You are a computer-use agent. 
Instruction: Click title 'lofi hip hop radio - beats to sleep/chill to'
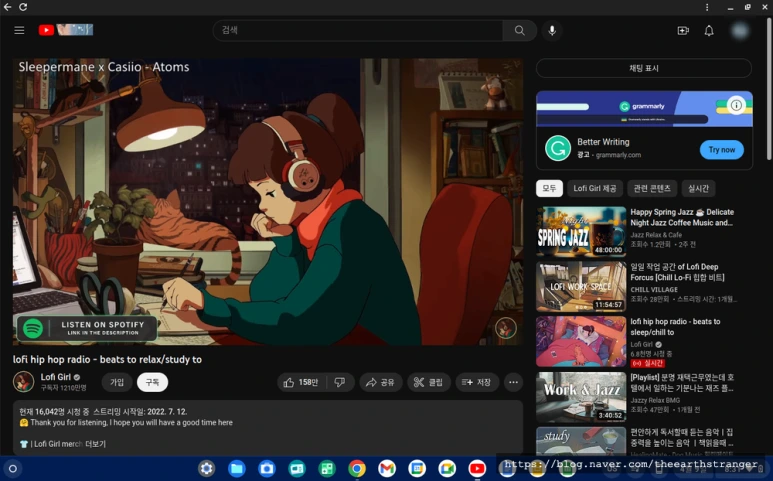coord(675,327)
